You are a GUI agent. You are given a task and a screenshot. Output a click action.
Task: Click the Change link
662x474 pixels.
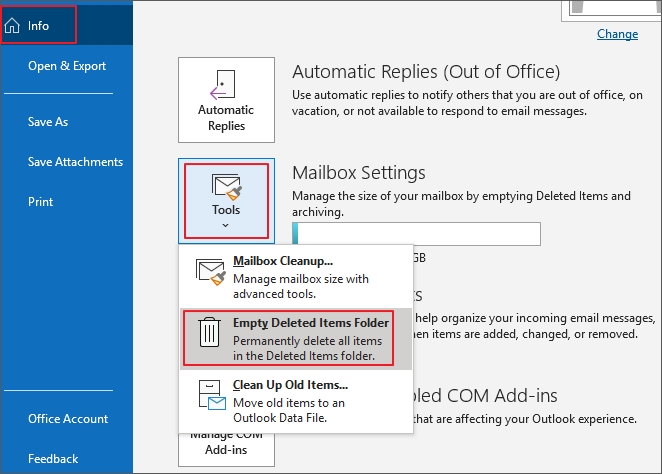[617, 34]
